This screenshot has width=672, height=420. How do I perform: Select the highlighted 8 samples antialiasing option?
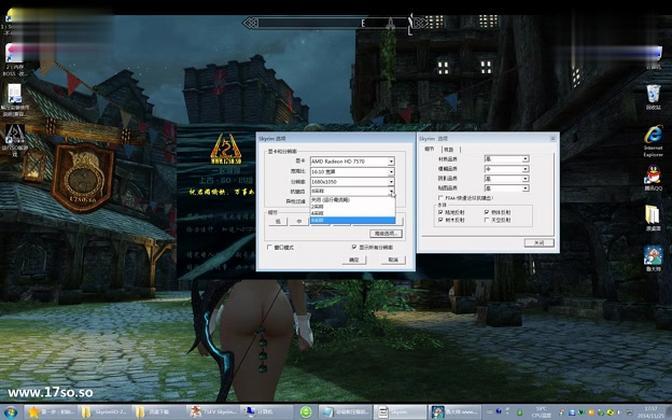pyautogui.click(x=352, y=220)
